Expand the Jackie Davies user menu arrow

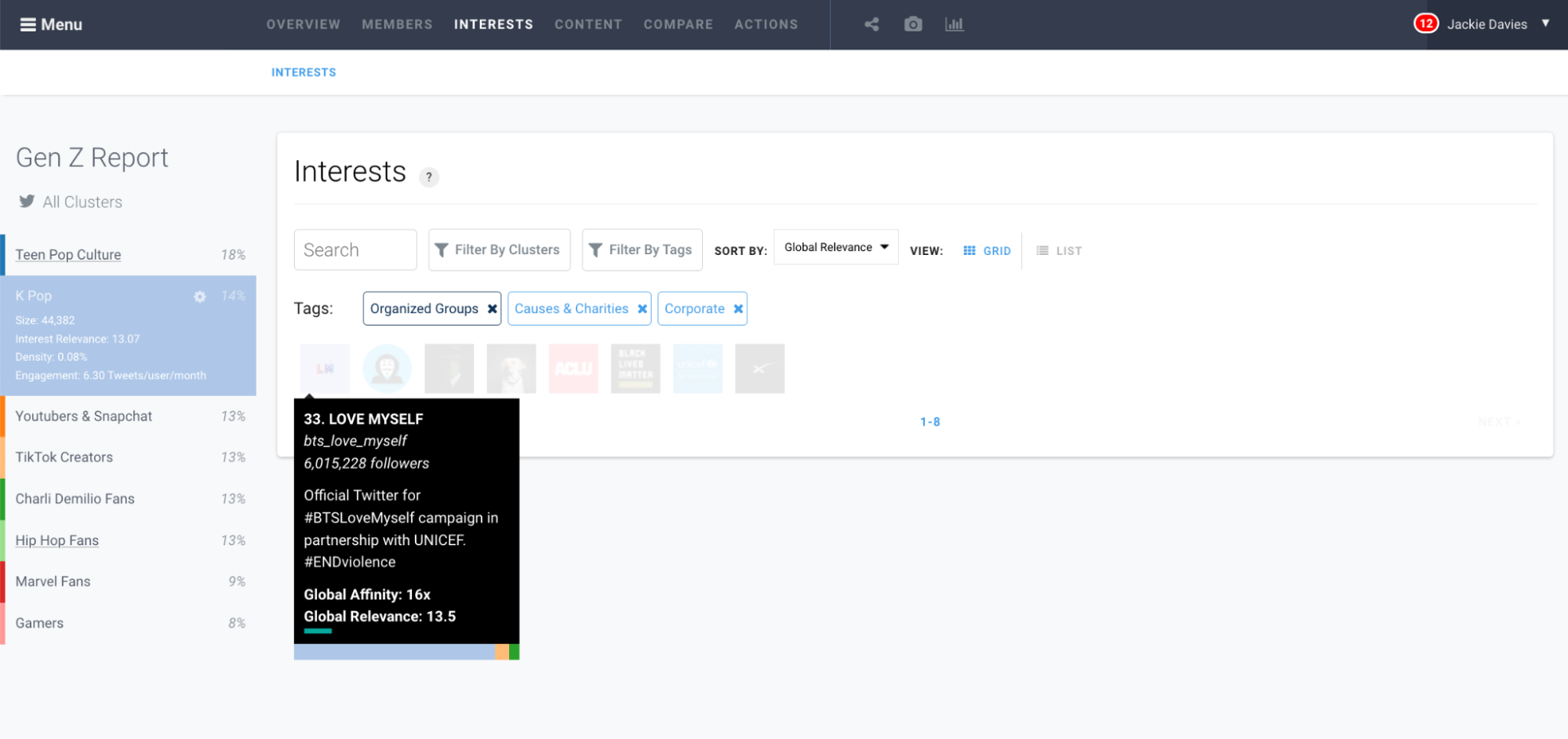coord(1545,24)
